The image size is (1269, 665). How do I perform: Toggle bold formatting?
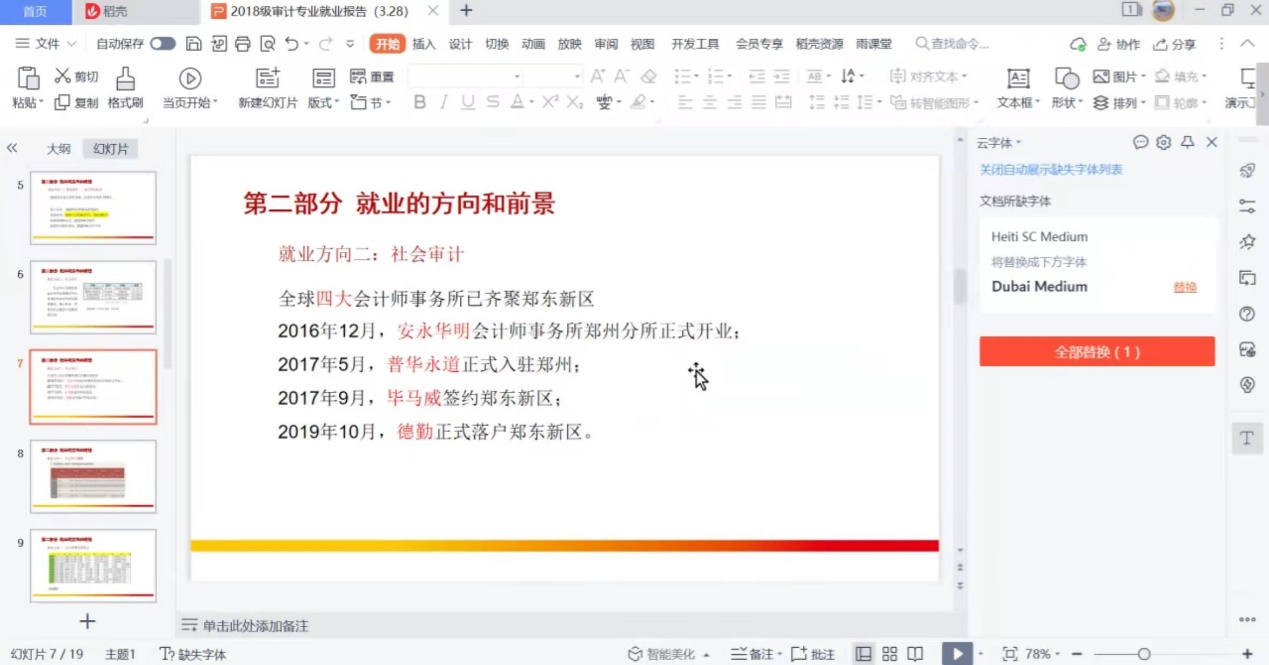pos(420,102)
